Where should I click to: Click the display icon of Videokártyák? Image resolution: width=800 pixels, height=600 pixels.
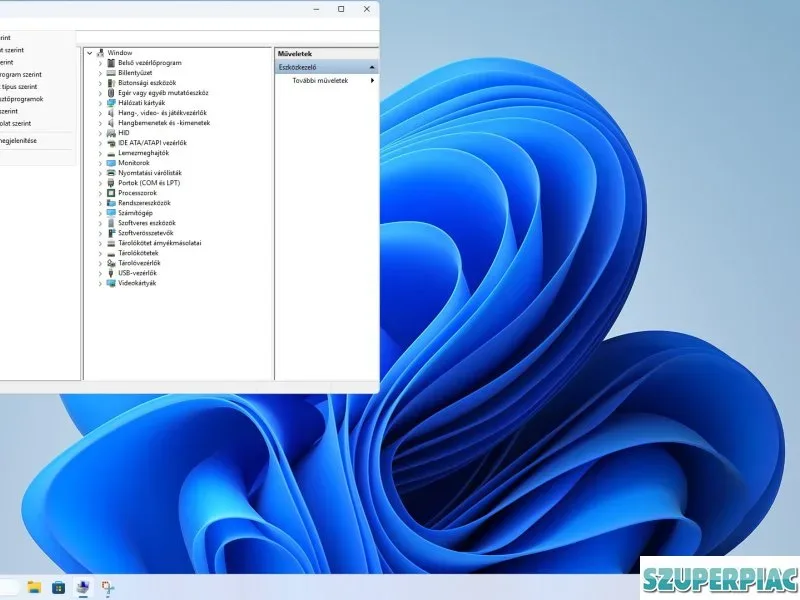click(x=111, y=283)
